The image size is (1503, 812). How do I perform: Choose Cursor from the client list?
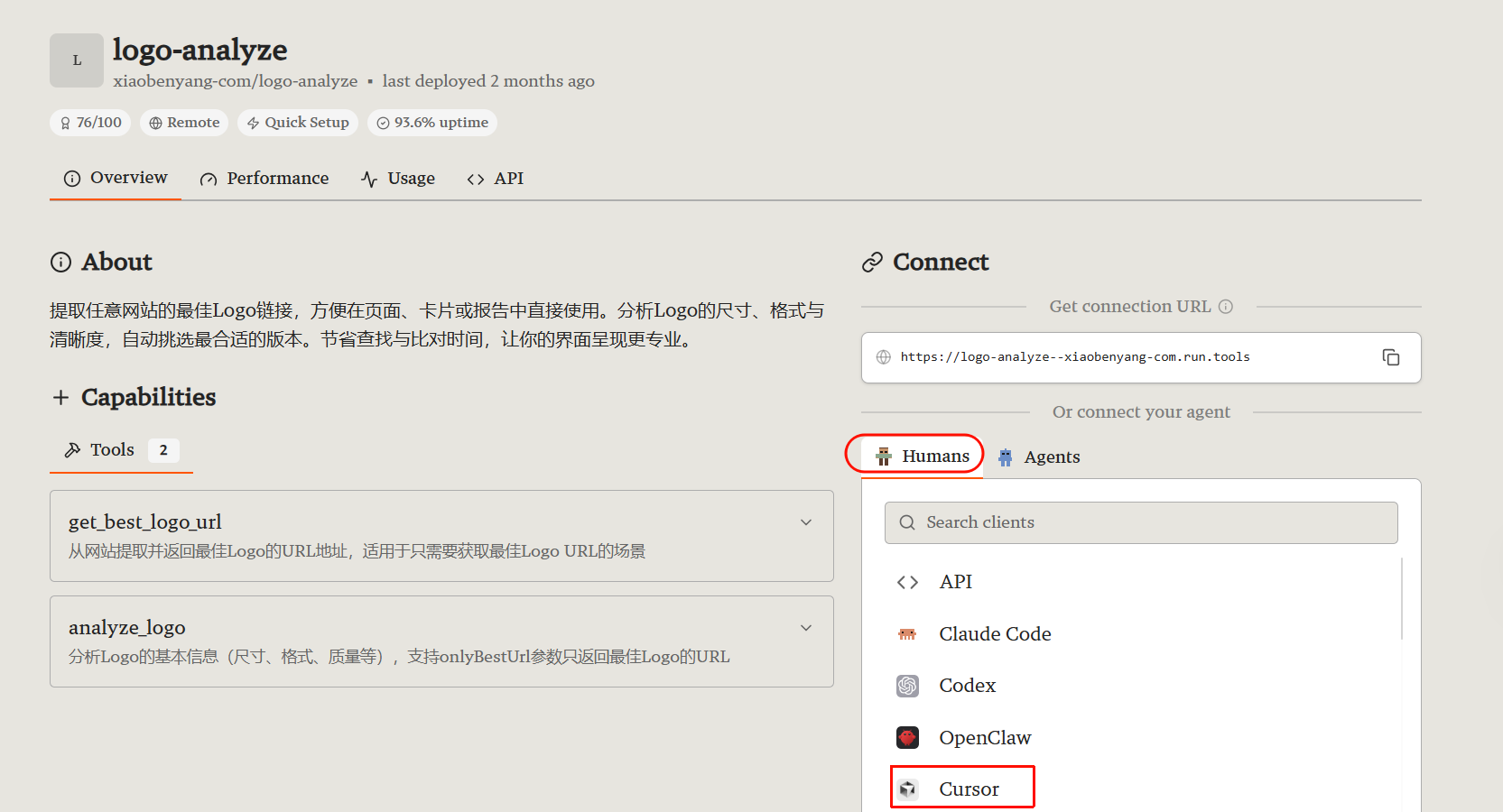tap(1143, 789)
